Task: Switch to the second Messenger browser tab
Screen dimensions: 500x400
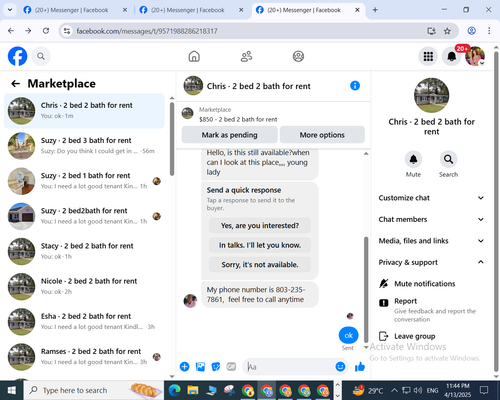Action: tap(192, 10)
